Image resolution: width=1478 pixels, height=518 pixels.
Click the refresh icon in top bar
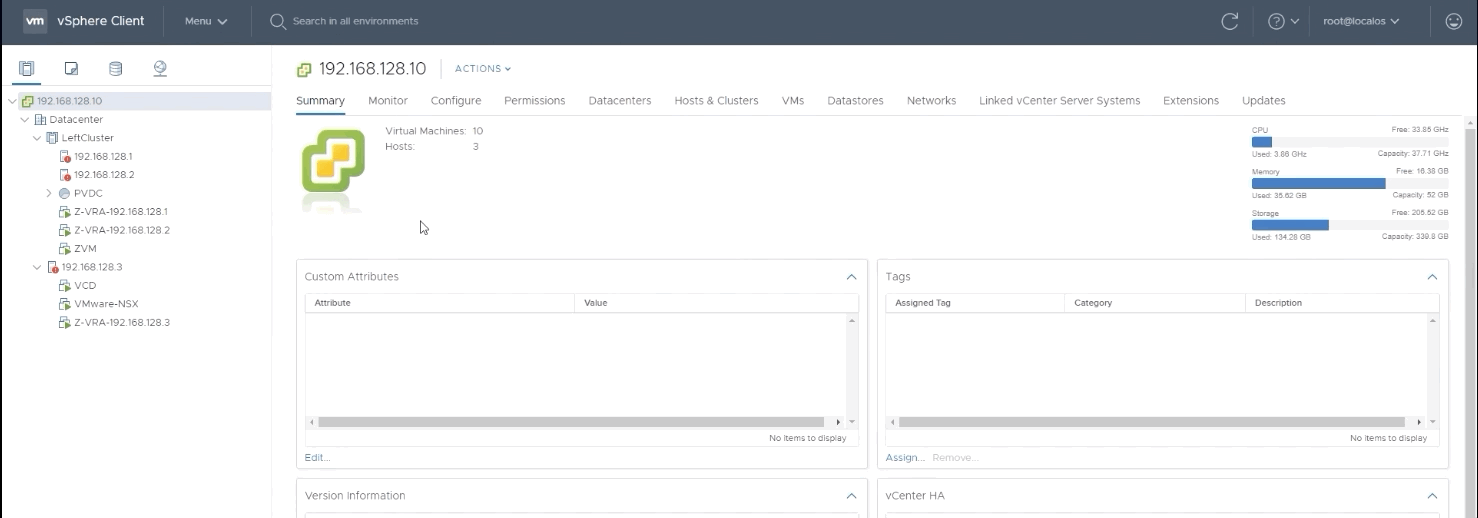click(x=1230, y=21)
